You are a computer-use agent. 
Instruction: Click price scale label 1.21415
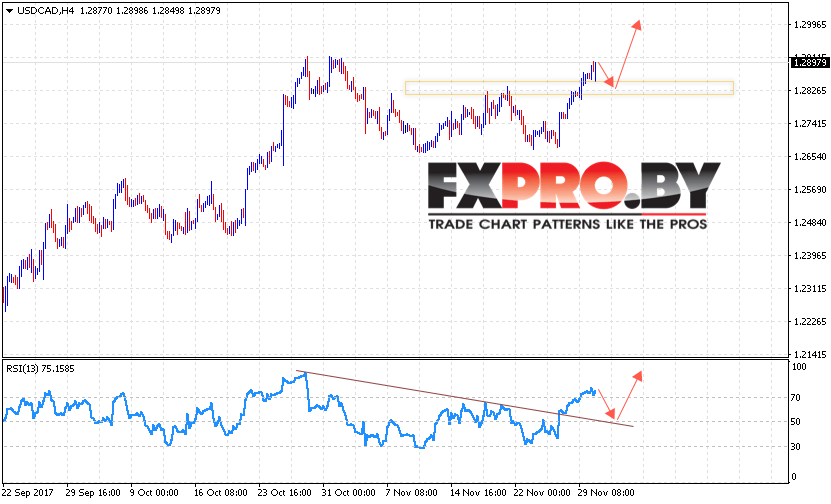810,354
